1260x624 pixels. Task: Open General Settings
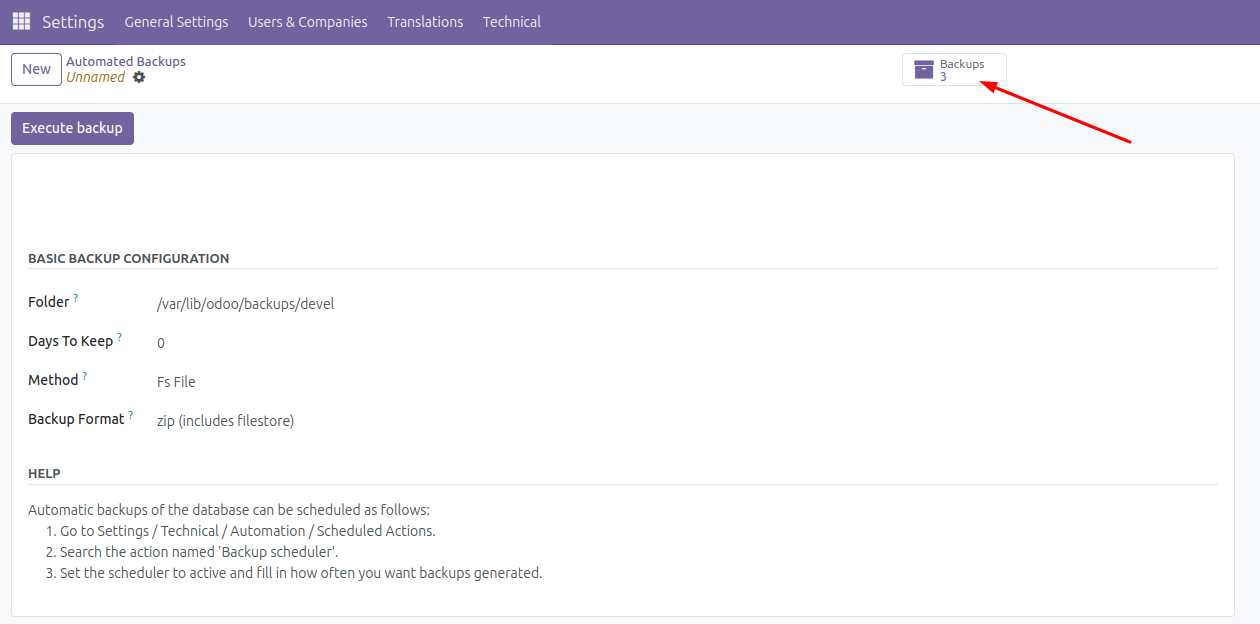coord(176,21)
